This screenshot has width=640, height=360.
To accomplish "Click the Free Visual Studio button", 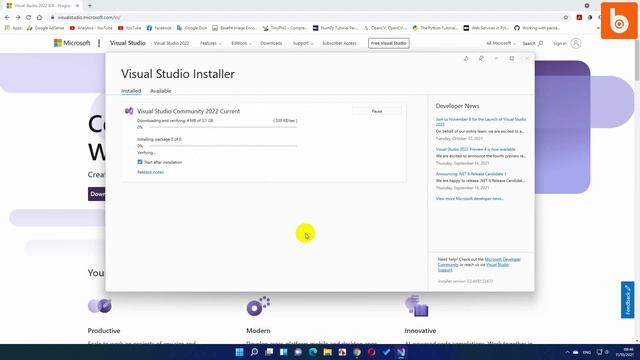I will [389, 43].
